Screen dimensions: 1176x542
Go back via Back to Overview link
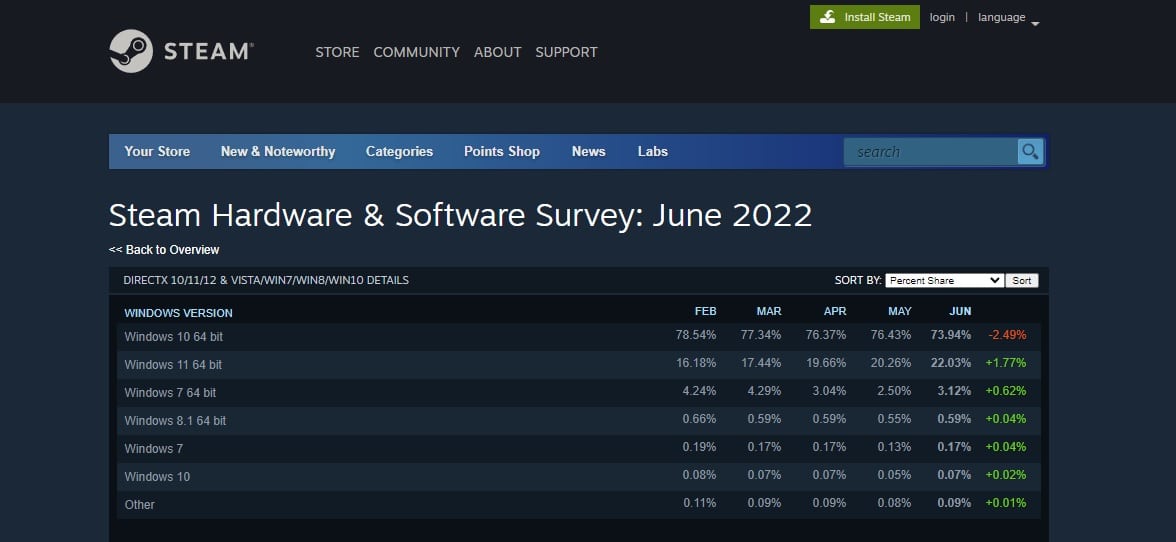click(164, 250)
